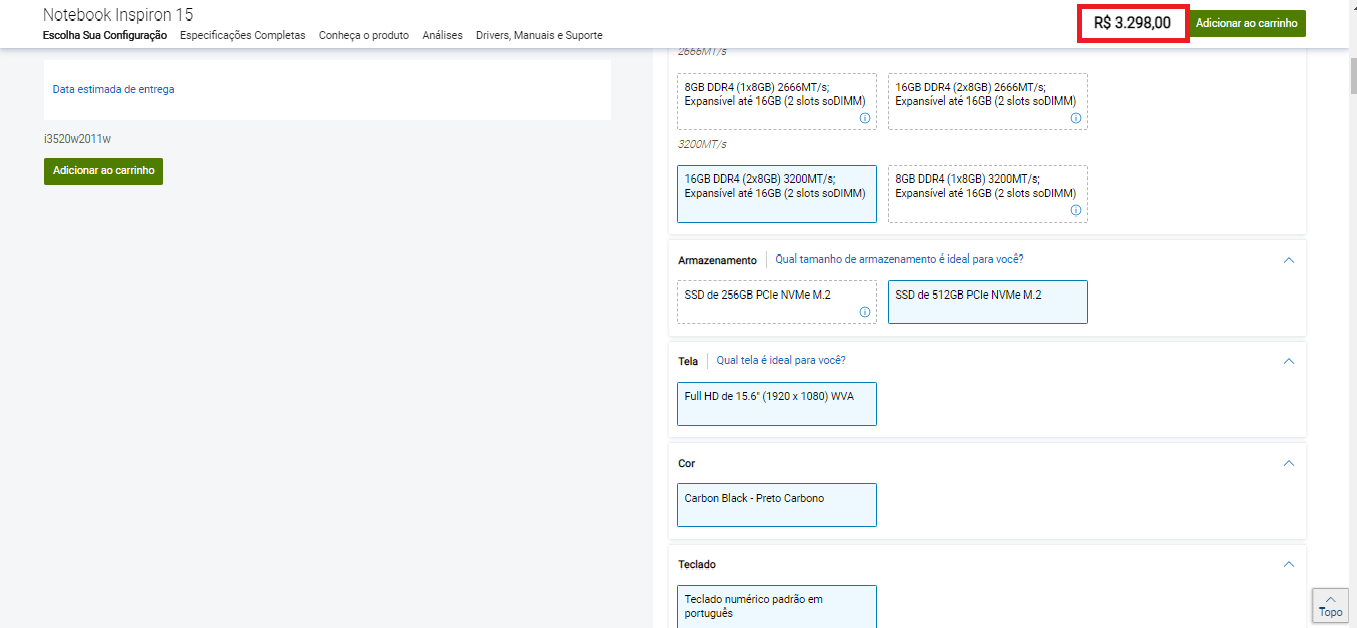Image resolution: width=1357 pixels, height=628 pixels.
Task: Open Data estimada de entrega link
Action: (x=113, y=89)
